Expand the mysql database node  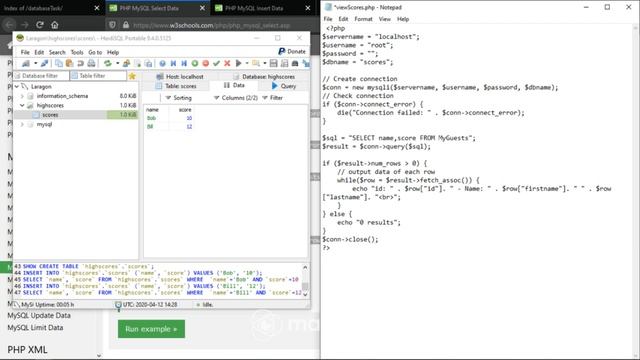(x=22, y=124)
